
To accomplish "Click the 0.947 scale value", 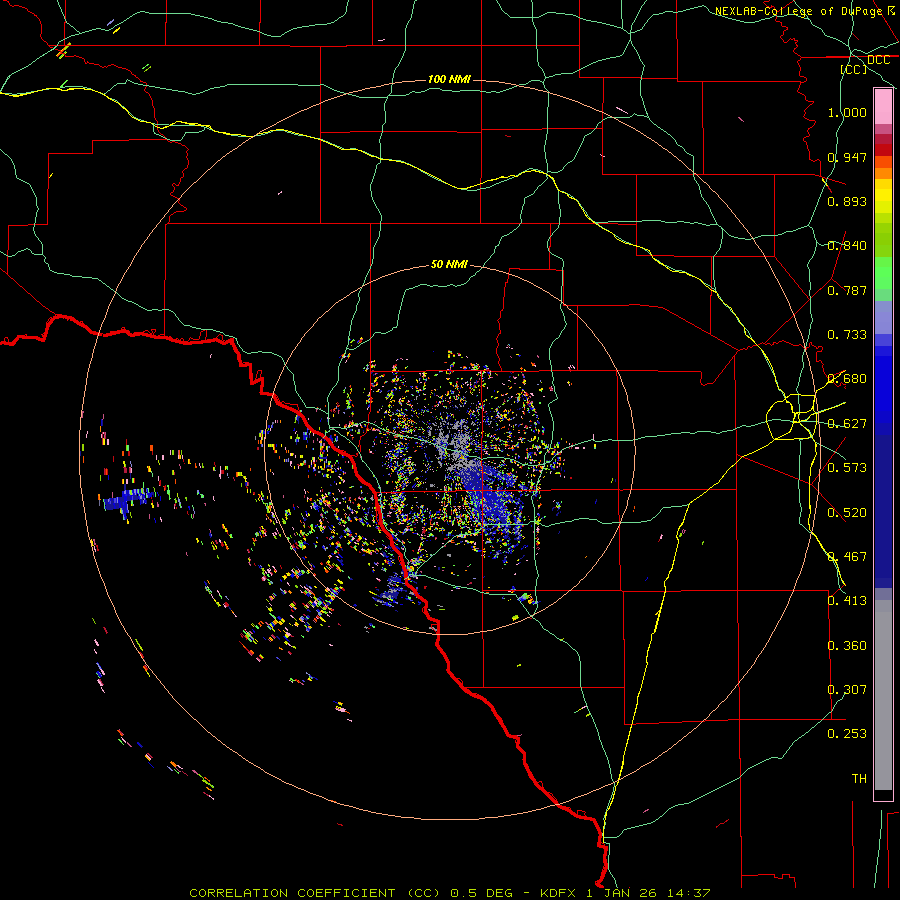I will [x=847, y=157].
